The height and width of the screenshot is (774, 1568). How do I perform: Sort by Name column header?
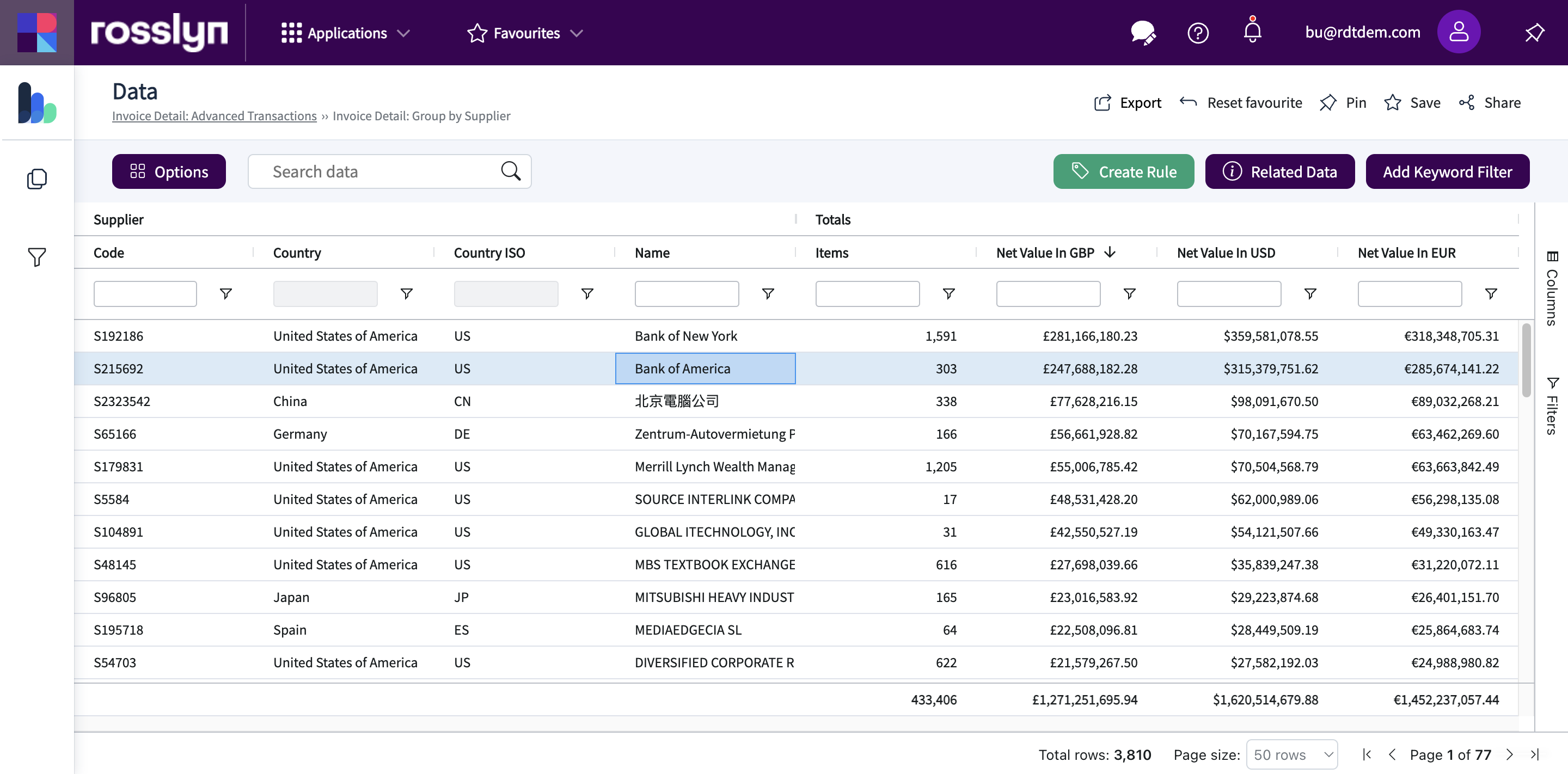(652, 253)
